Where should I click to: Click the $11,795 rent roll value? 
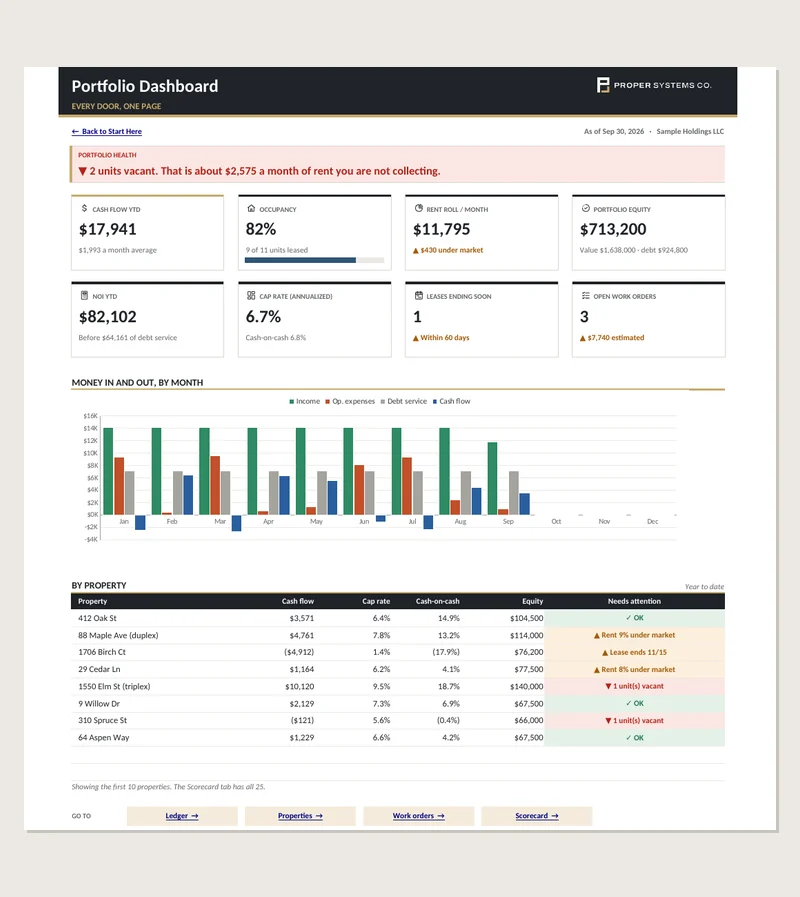point(442,229)
